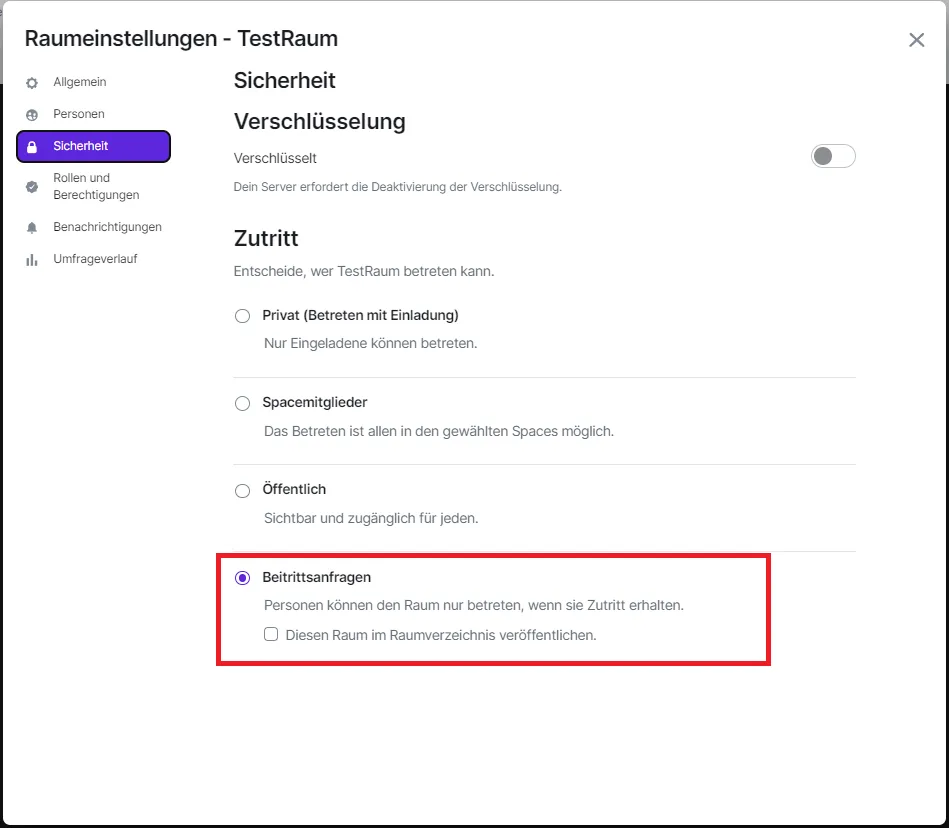
Task: Switch to the Personen tab
Action: [x=79, y=114]
